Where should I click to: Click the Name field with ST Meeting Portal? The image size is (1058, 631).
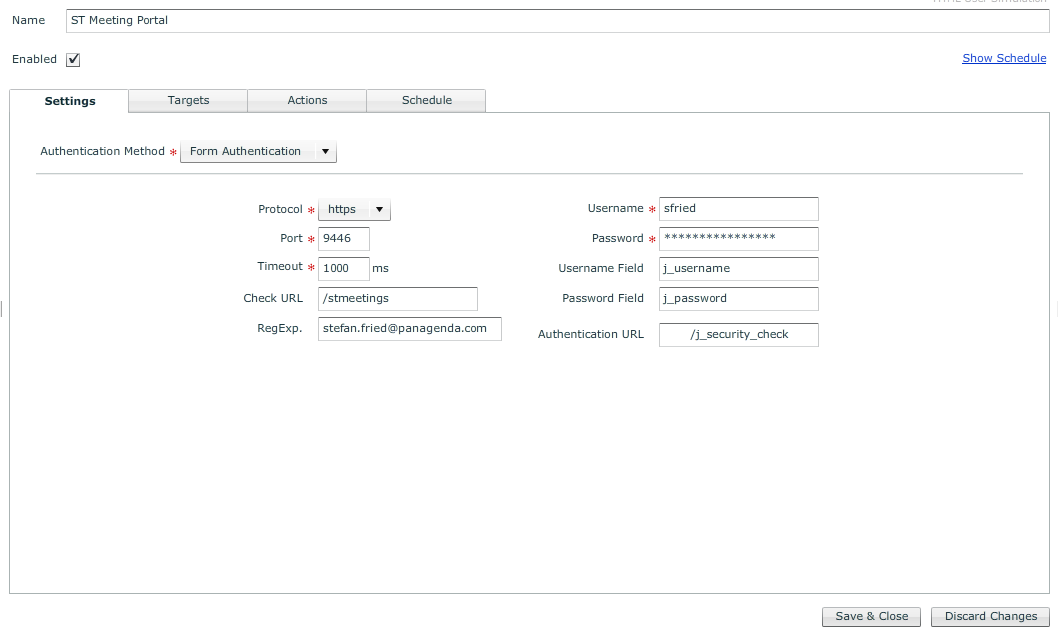[557, 20]
